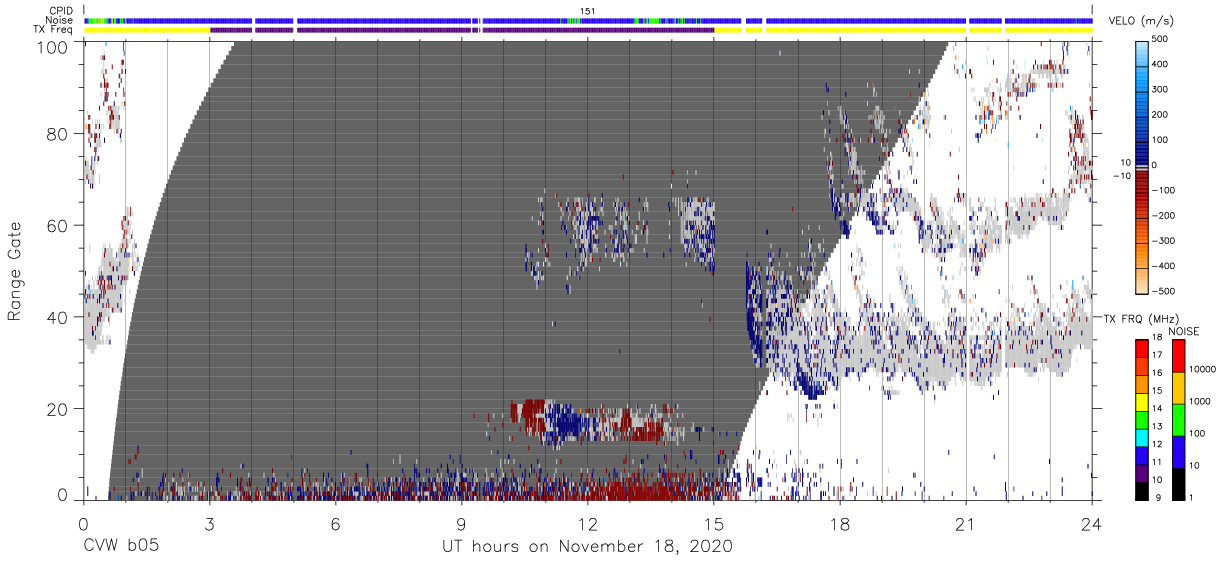Pick the green 13–14 MHz TX FRQ swatch
Screen dimensions: 1228x567
1142,419
